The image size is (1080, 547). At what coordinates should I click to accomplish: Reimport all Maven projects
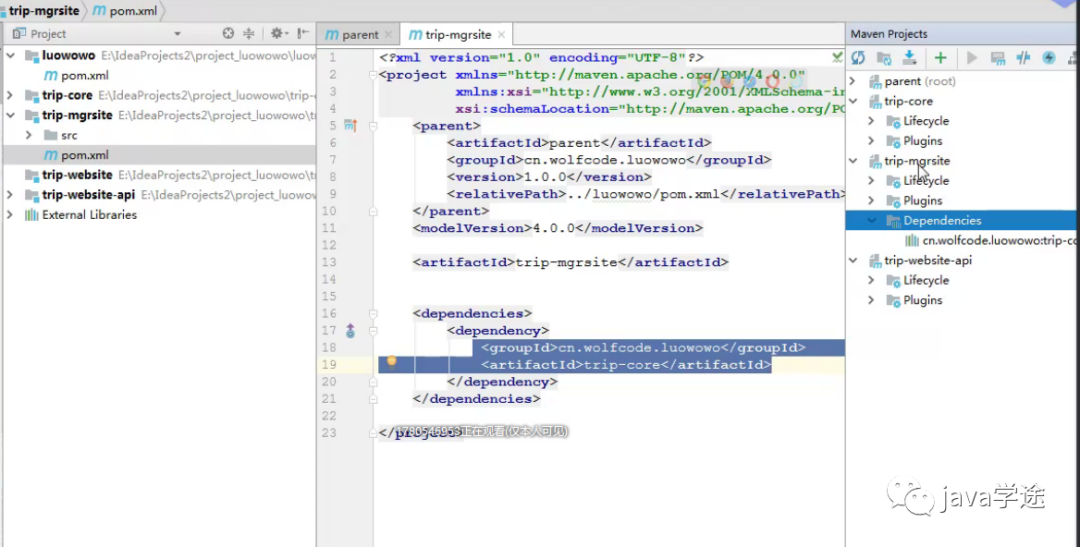tap(858, 58)
